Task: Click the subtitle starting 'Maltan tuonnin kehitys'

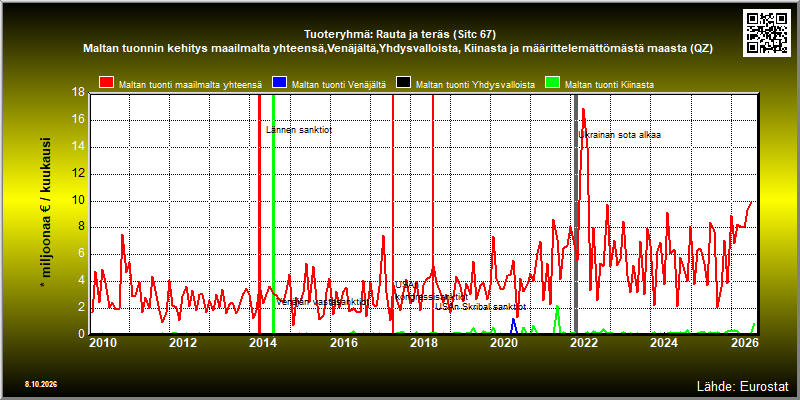Action: (397, 49)
